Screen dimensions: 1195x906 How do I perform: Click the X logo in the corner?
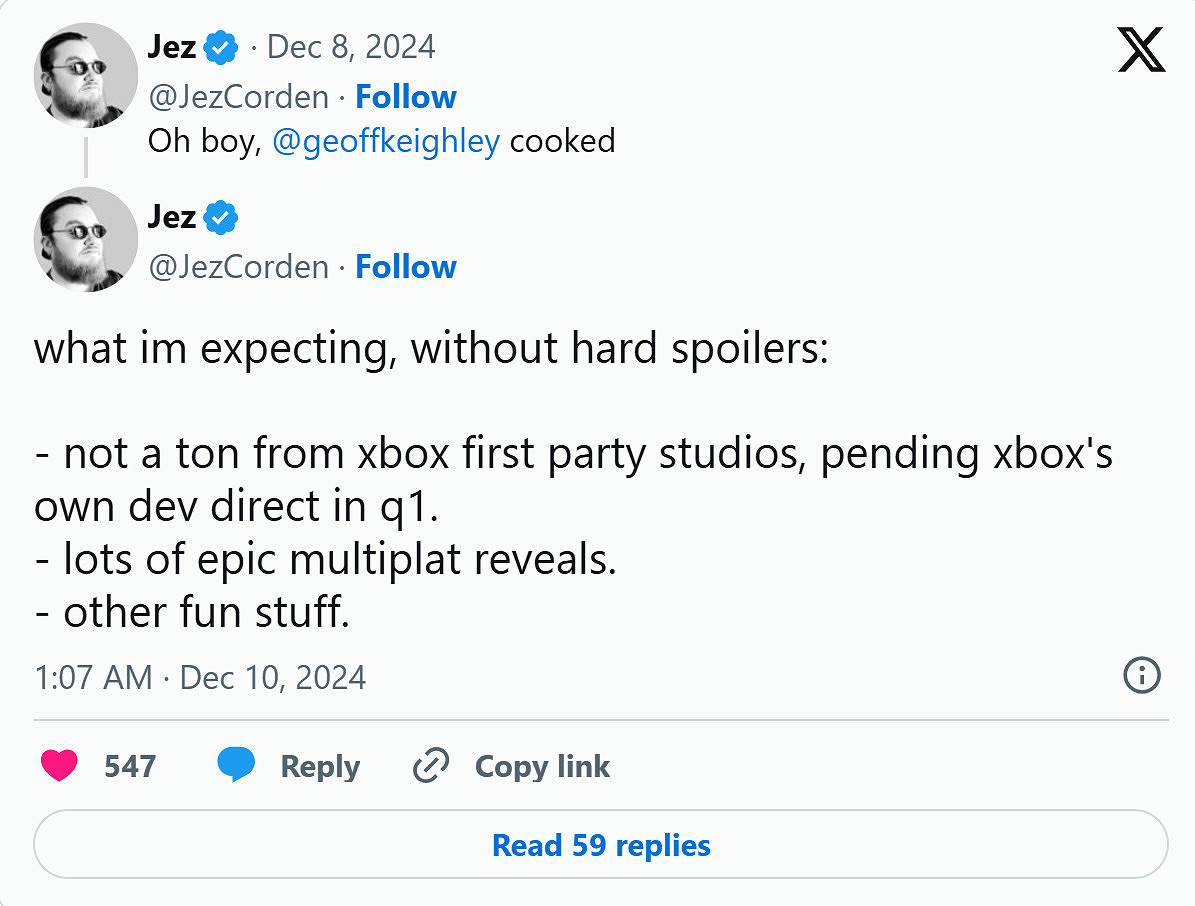pyautogui.click(x=1139, y=50)
